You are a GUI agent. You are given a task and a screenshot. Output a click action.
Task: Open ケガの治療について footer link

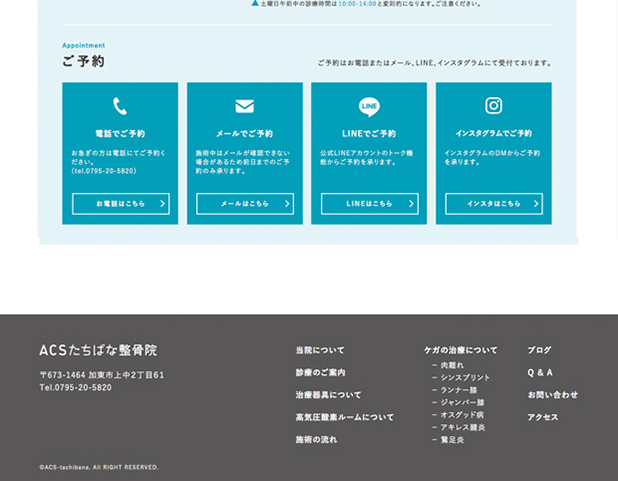click(x=461, y=350)
